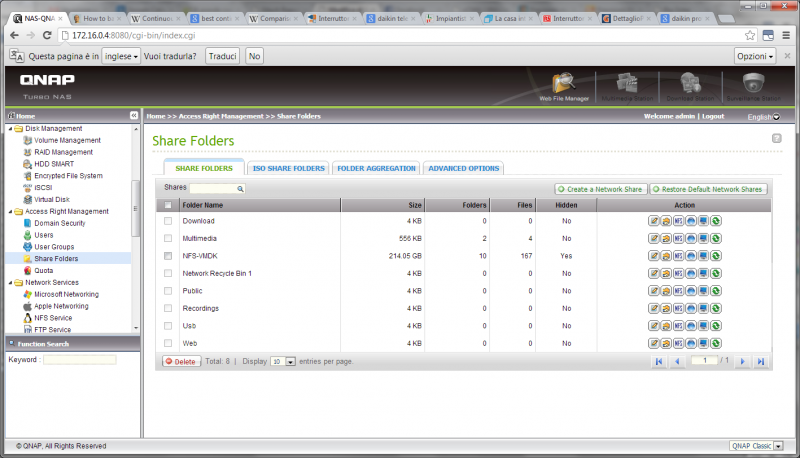The image size is (800, 458).
Task: Click refresh icon for NFS-VMDK share
Action: (716, 256)
